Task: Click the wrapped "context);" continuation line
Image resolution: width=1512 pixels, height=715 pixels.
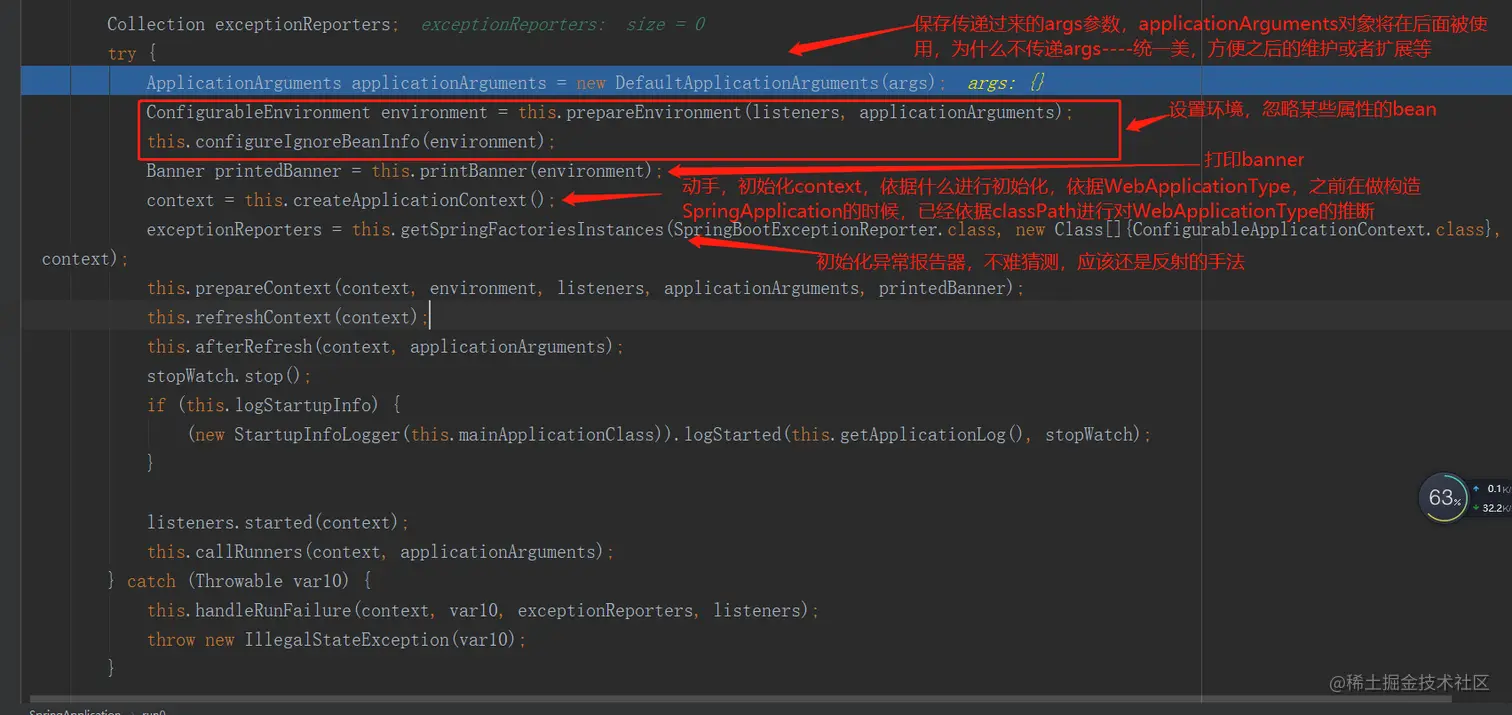Action: click(x=85, y=259)
